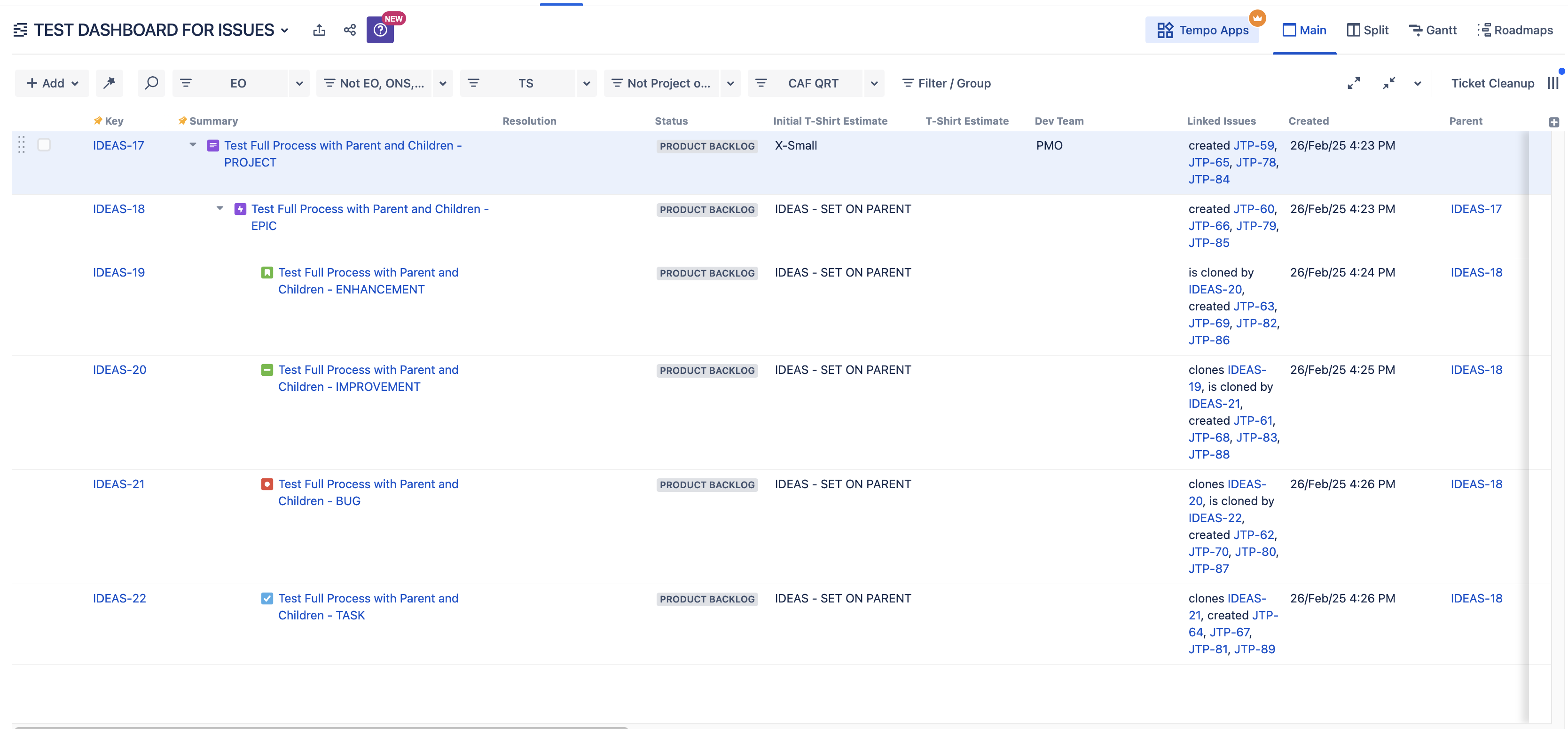Switch to the Gantt view tab

point(1432,31)
